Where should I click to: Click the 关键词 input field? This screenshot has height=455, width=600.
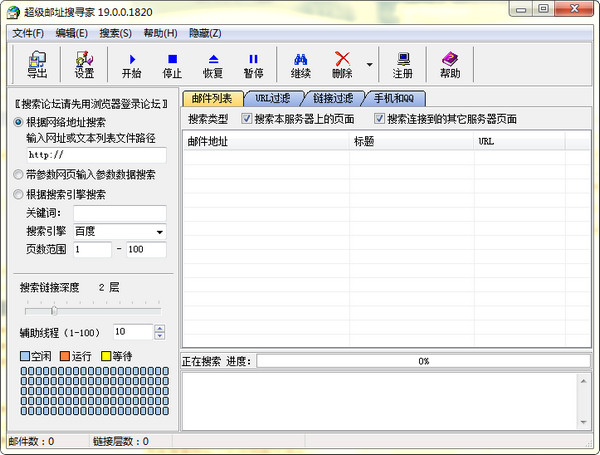tap(119, 214)
